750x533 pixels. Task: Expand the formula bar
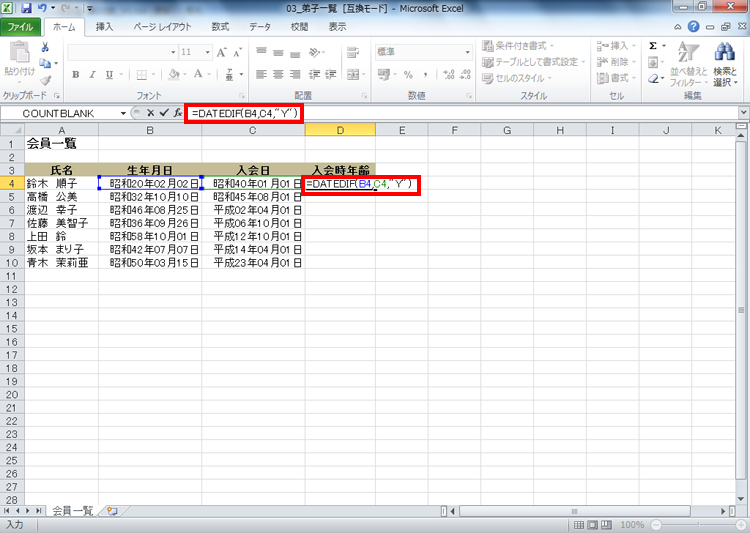click(x=743, y=113)
